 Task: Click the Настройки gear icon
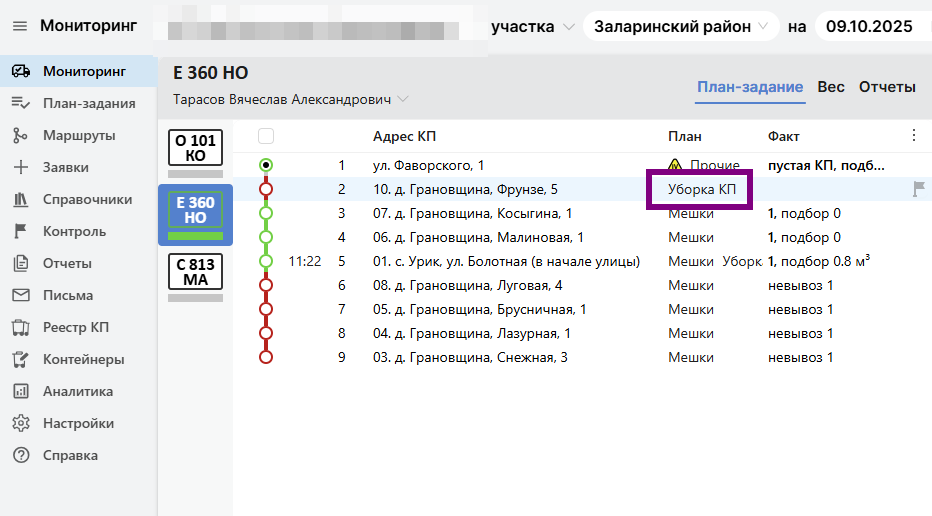[19, 423]
